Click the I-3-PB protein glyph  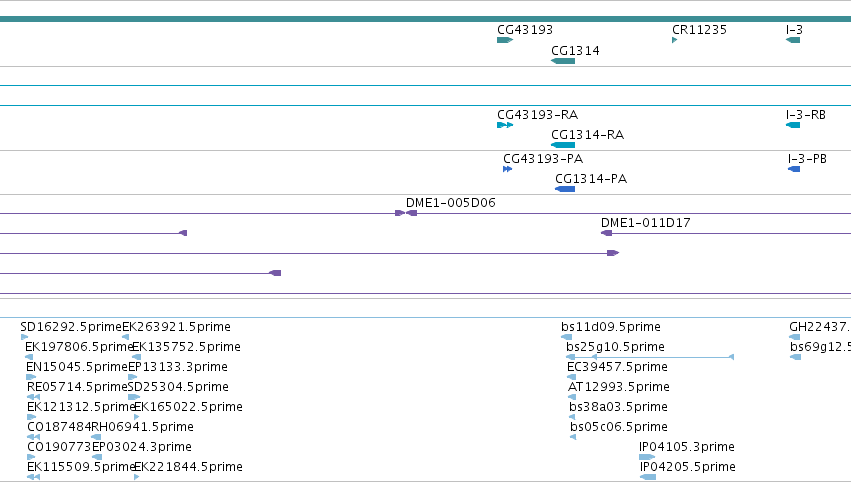[794, 169]
